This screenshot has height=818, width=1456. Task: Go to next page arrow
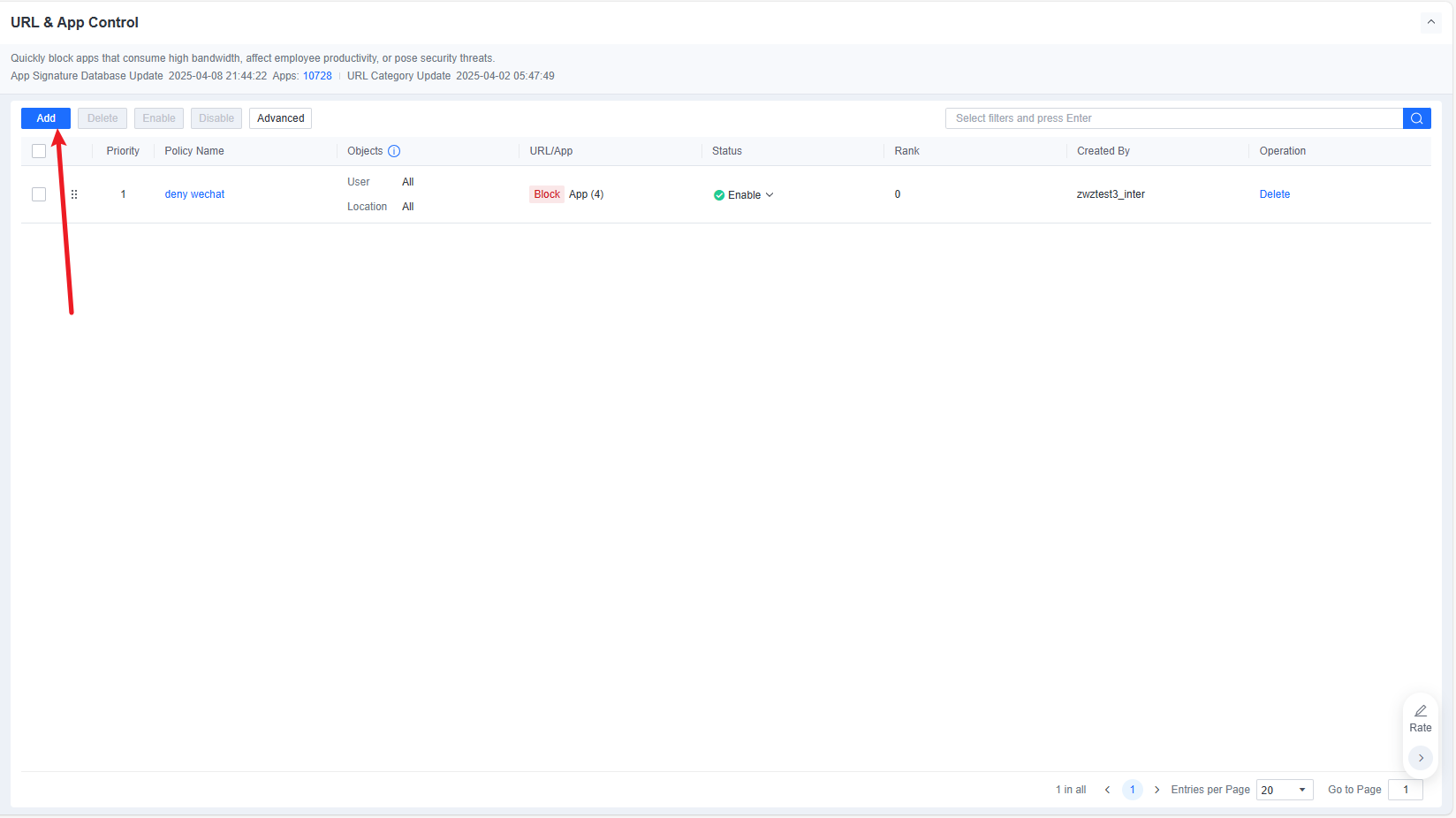coord(1156,790)
